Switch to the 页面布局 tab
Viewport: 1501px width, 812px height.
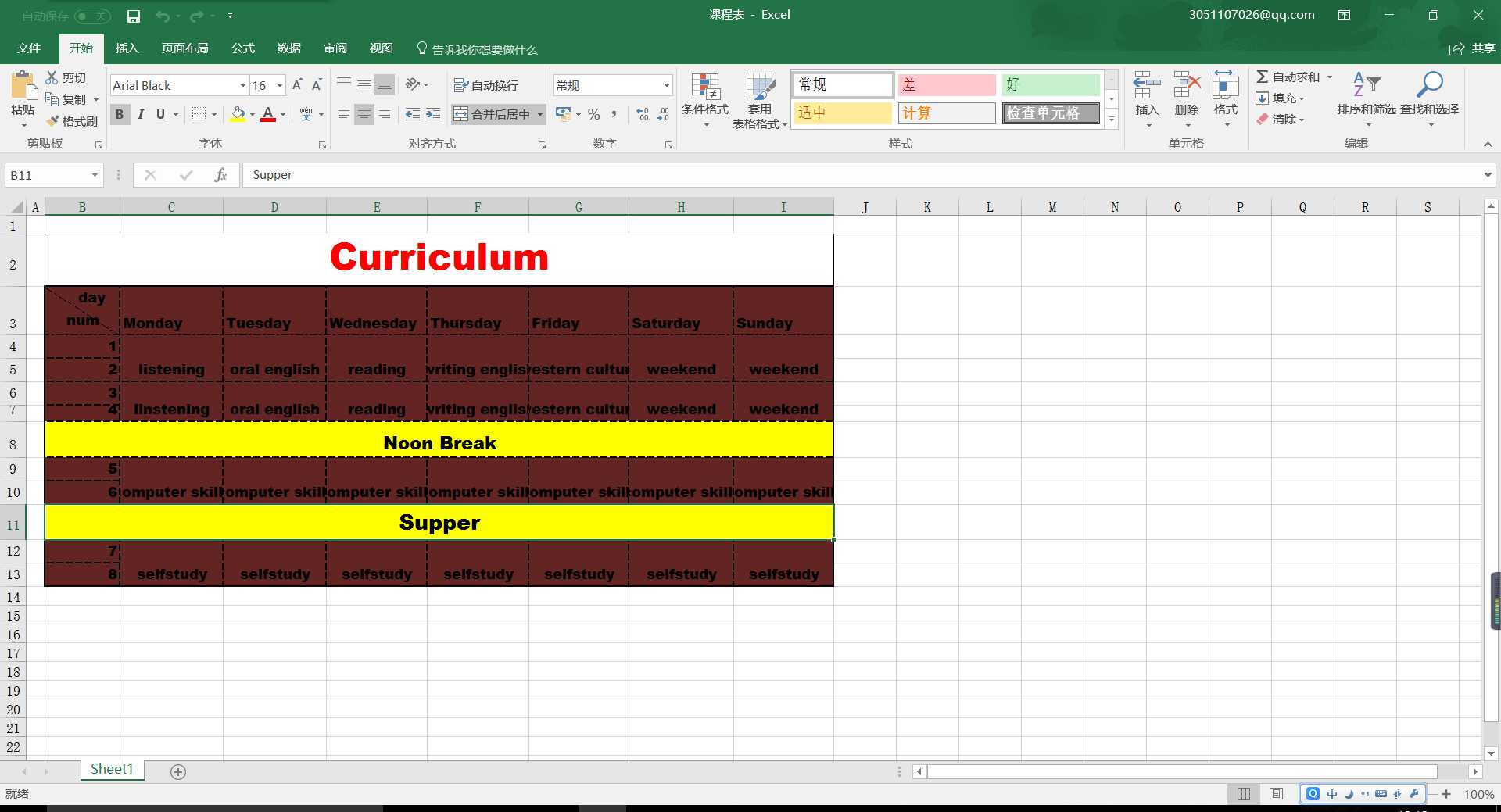[184, 48]
